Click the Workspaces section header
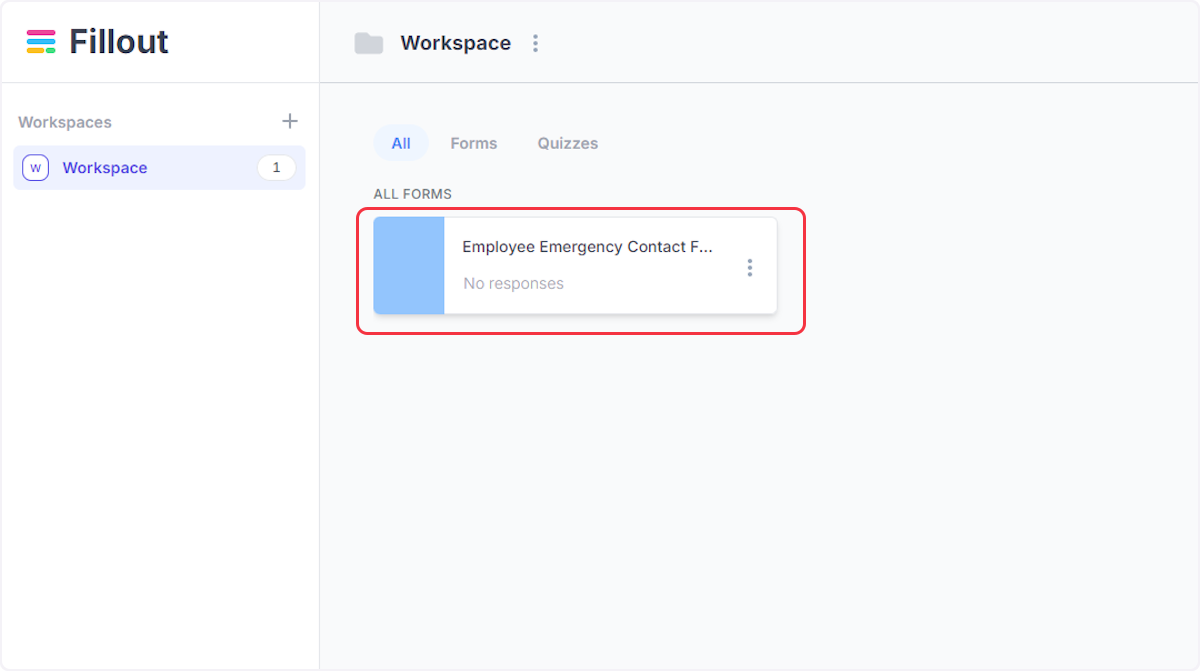1200x671 pixels. tap(64, 121)
